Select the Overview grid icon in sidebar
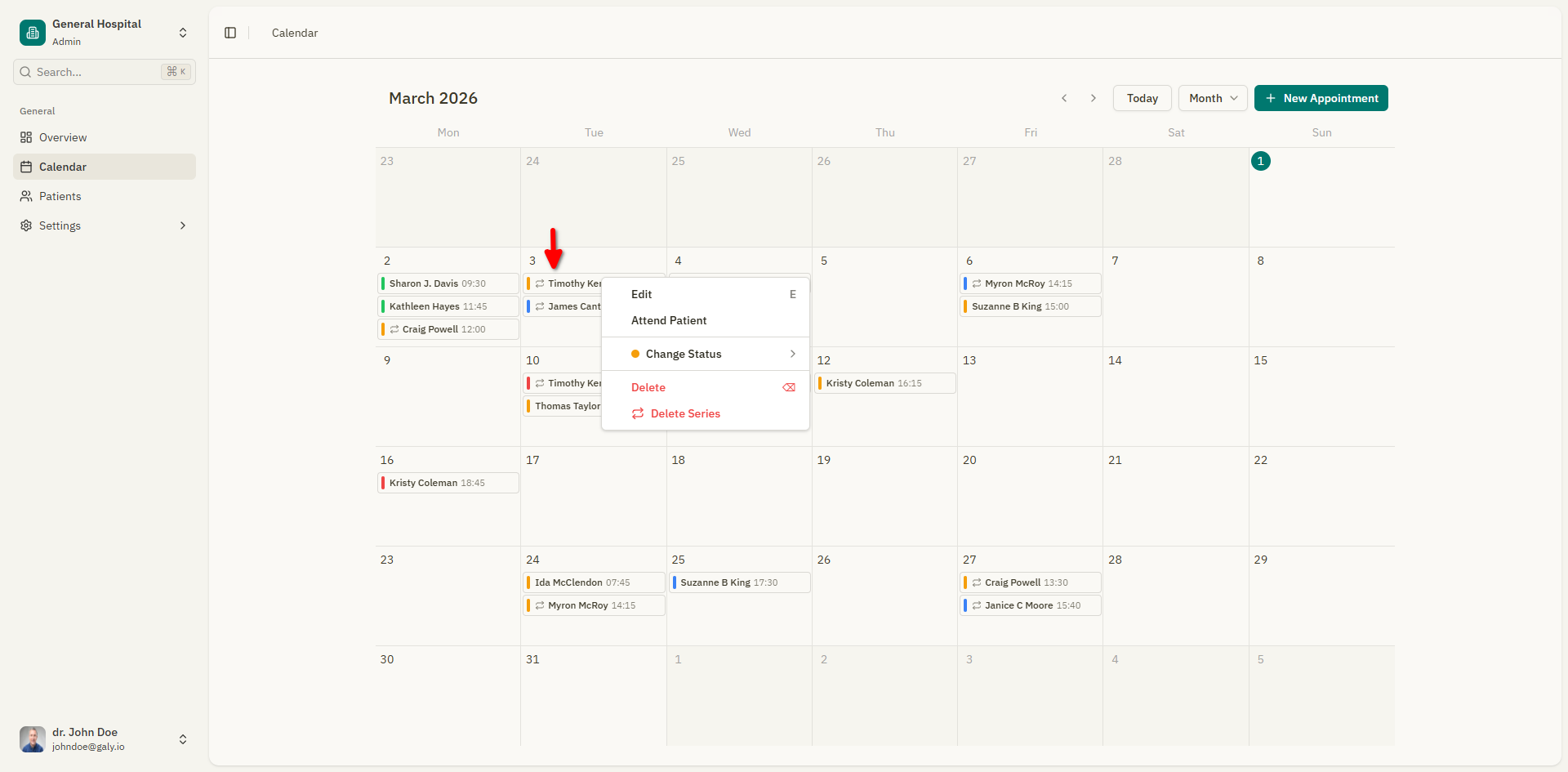1568x772 pixels. point(25,137)
